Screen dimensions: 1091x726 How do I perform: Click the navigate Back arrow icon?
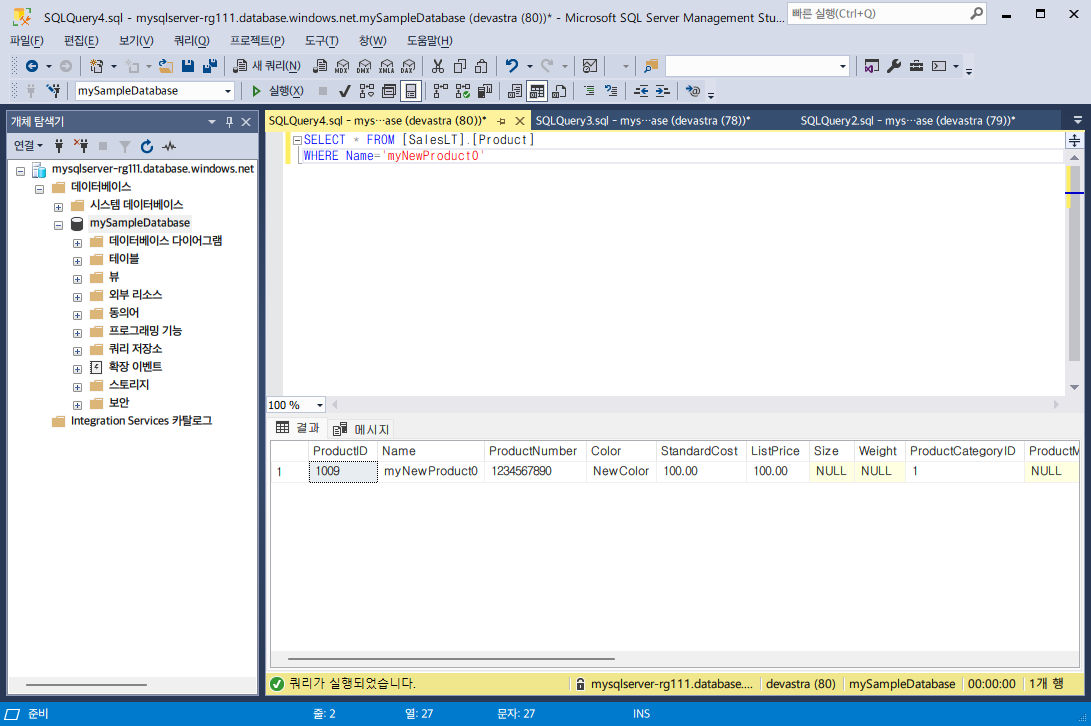pyautogui.click(x=32, y=66)
